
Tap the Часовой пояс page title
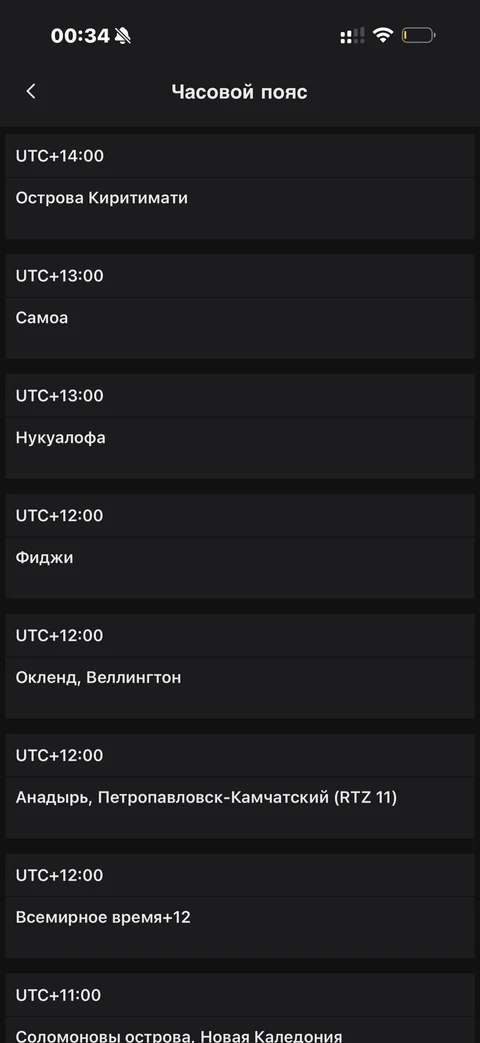(x=239, y=92)
